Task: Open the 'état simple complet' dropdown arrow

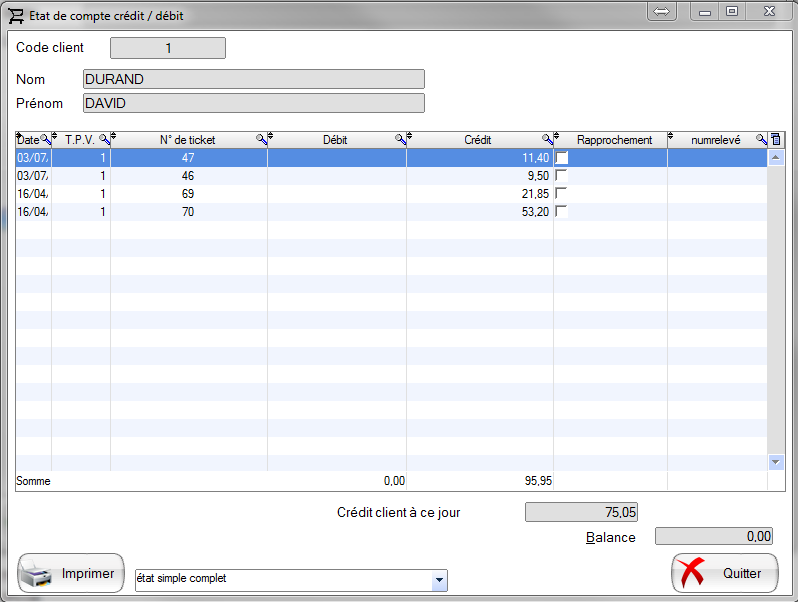Action: 438,580
